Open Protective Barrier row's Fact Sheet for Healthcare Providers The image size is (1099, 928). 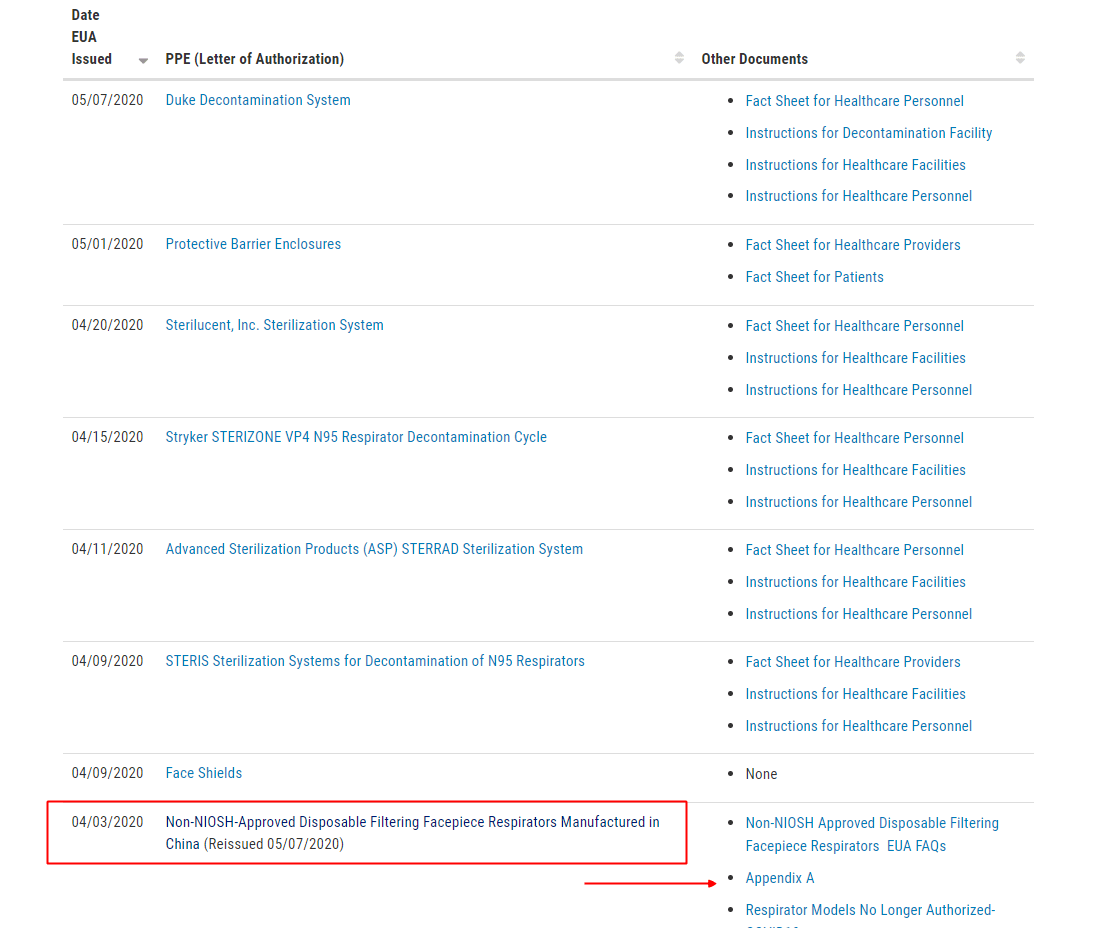[x=853, y=245]
